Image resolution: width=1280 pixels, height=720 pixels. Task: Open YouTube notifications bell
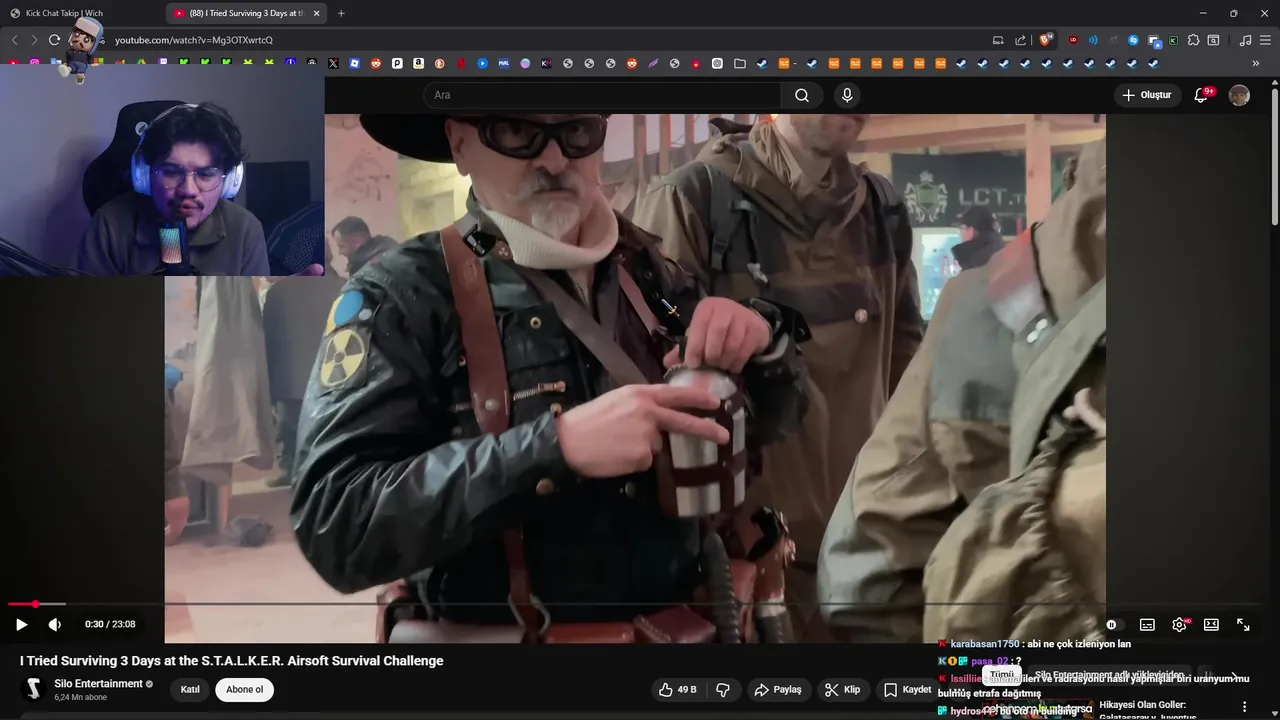click(x=1202, y=95)
